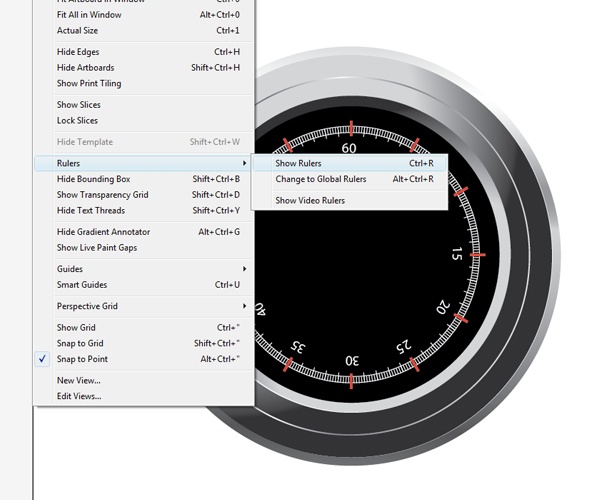Uncheck Snap to Point

click(144, 359)
